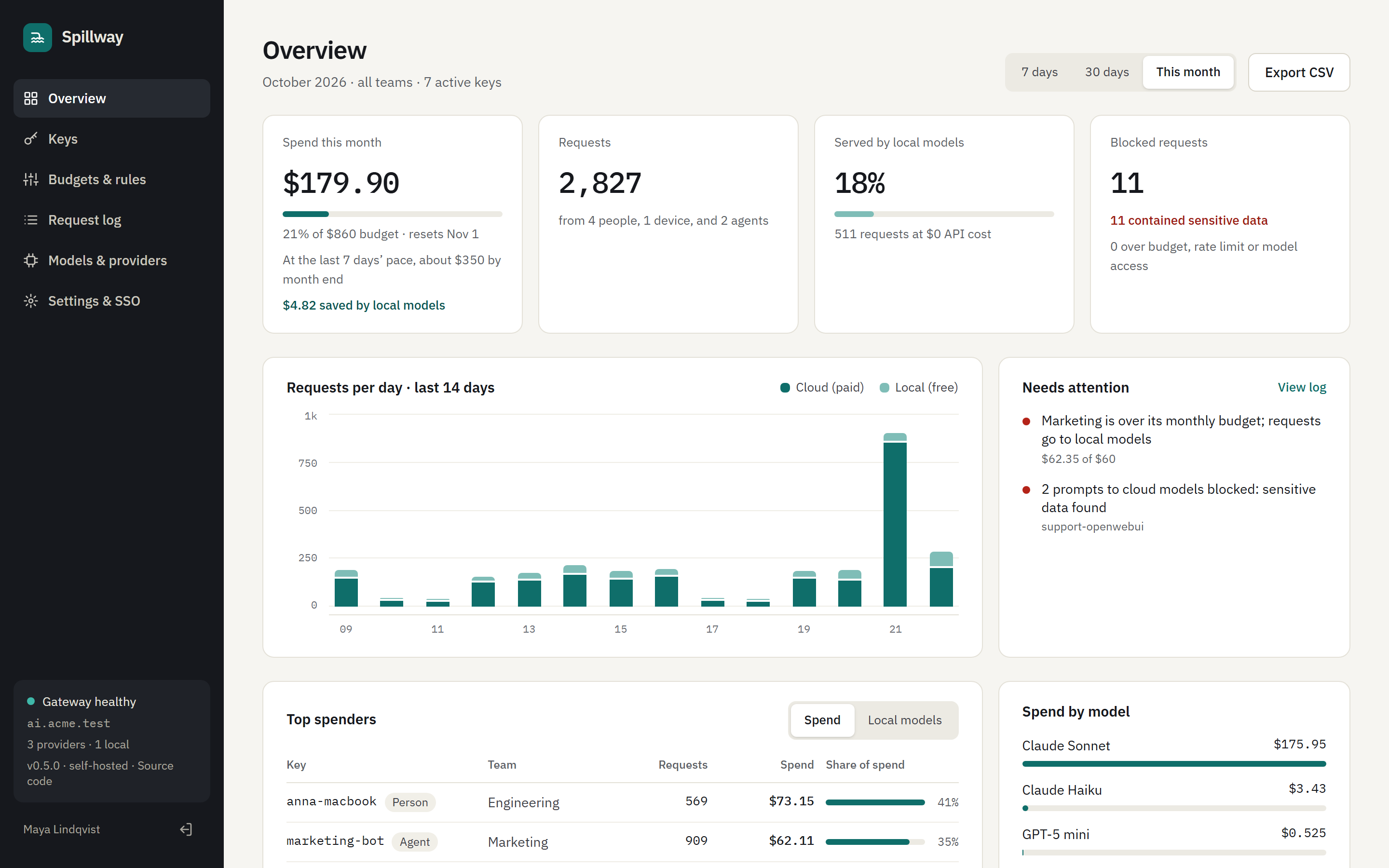Click the Local (free) legend entry

[918, 388]
